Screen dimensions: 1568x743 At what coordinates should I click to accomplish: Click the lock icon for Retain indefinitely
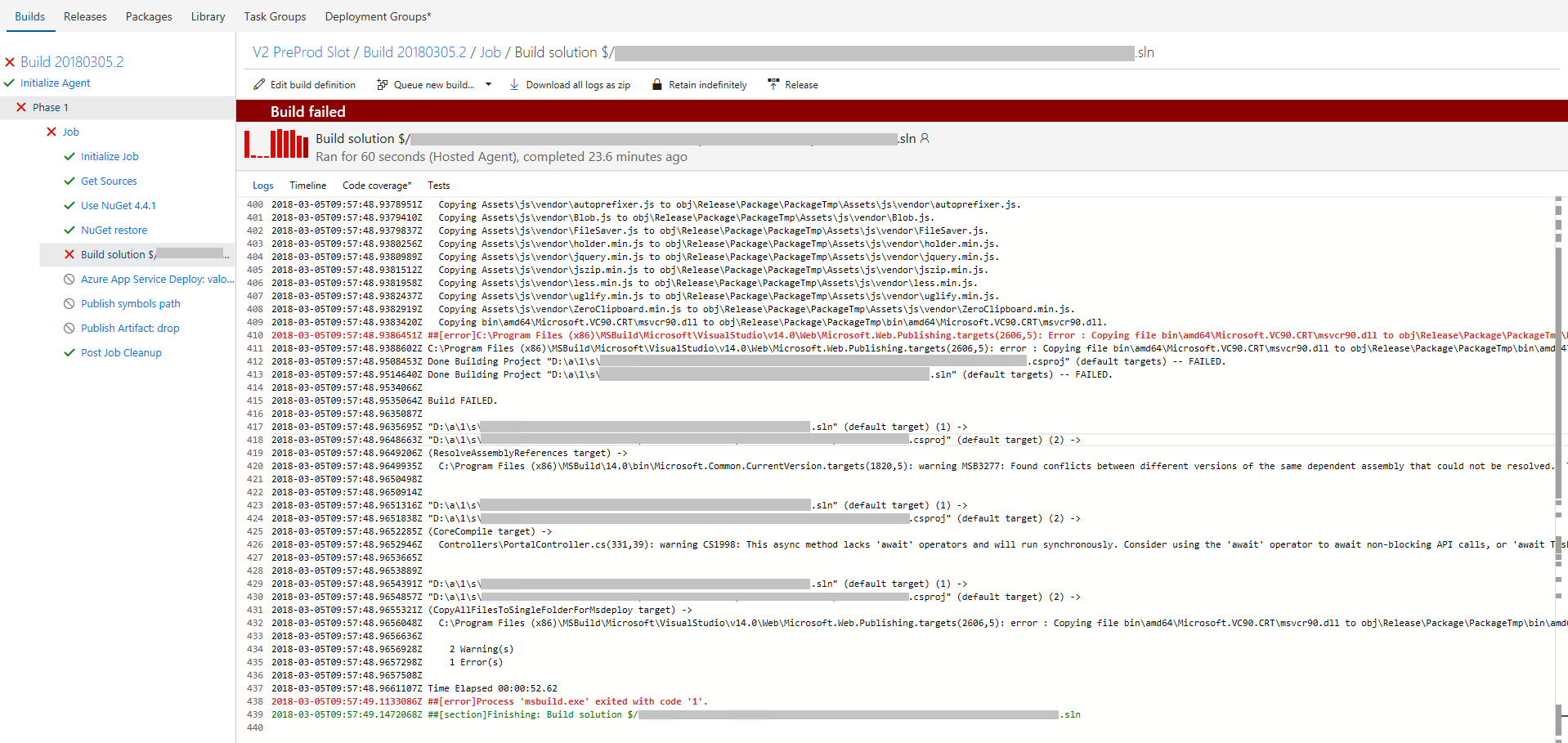coord(656,84)
